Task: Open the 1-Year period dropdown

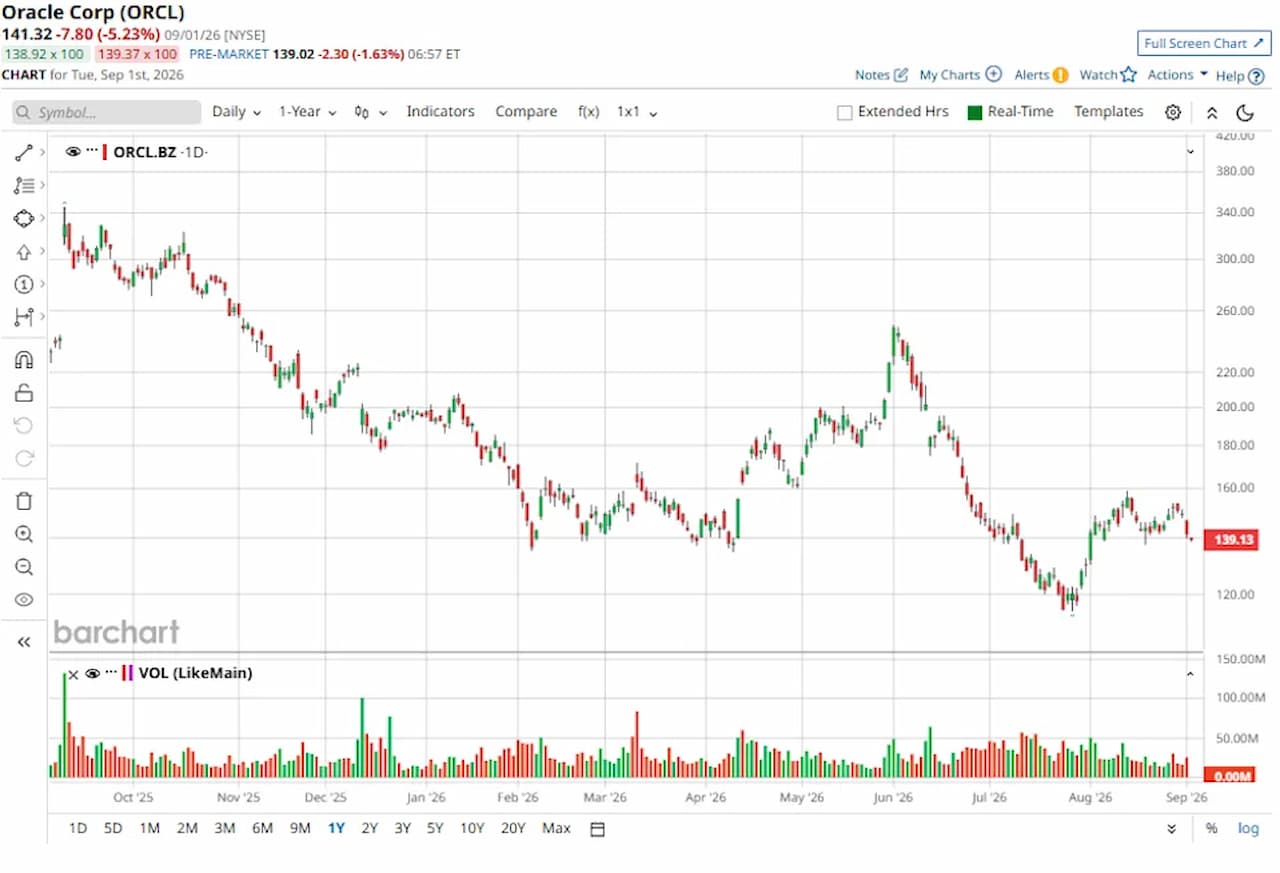Action: [x=307, y=112]
